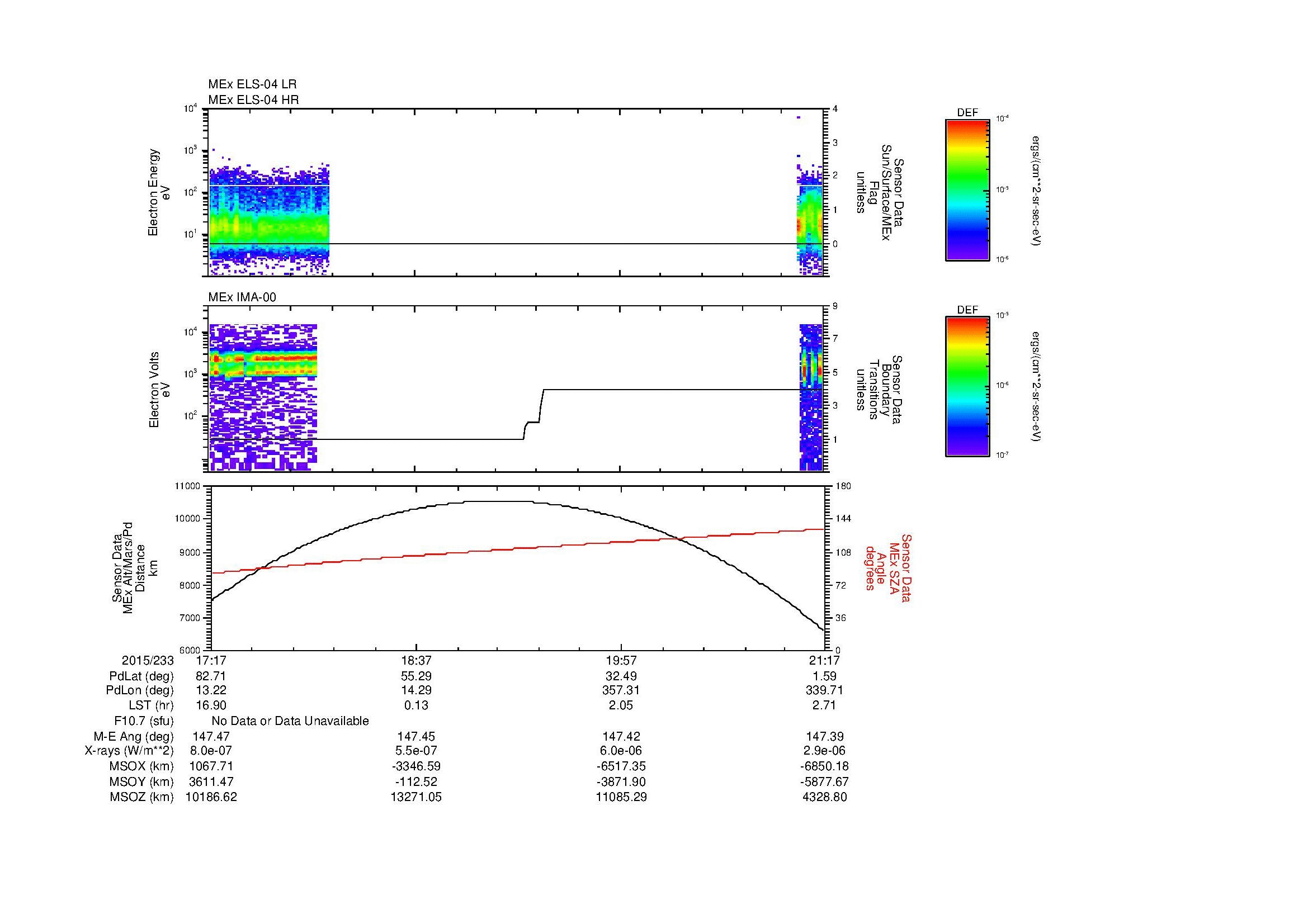Click M-E Ang value 147.39
The image size is (1308, 924).
tap(825, 737)
